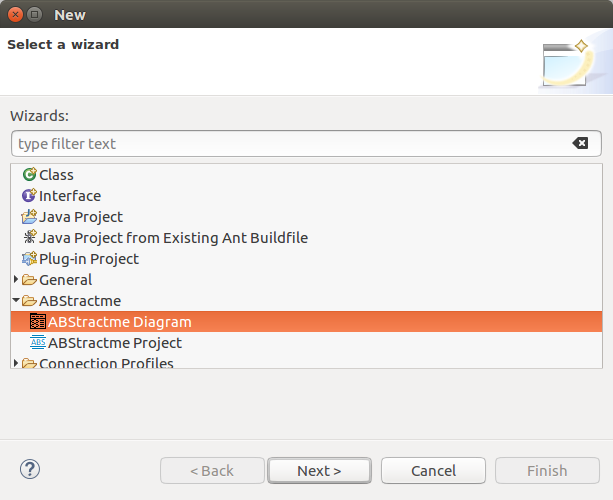Select the Plug-in Project entry
Image resolution: width=613 pixels, height=500 pixels.
tap(89, 259)
